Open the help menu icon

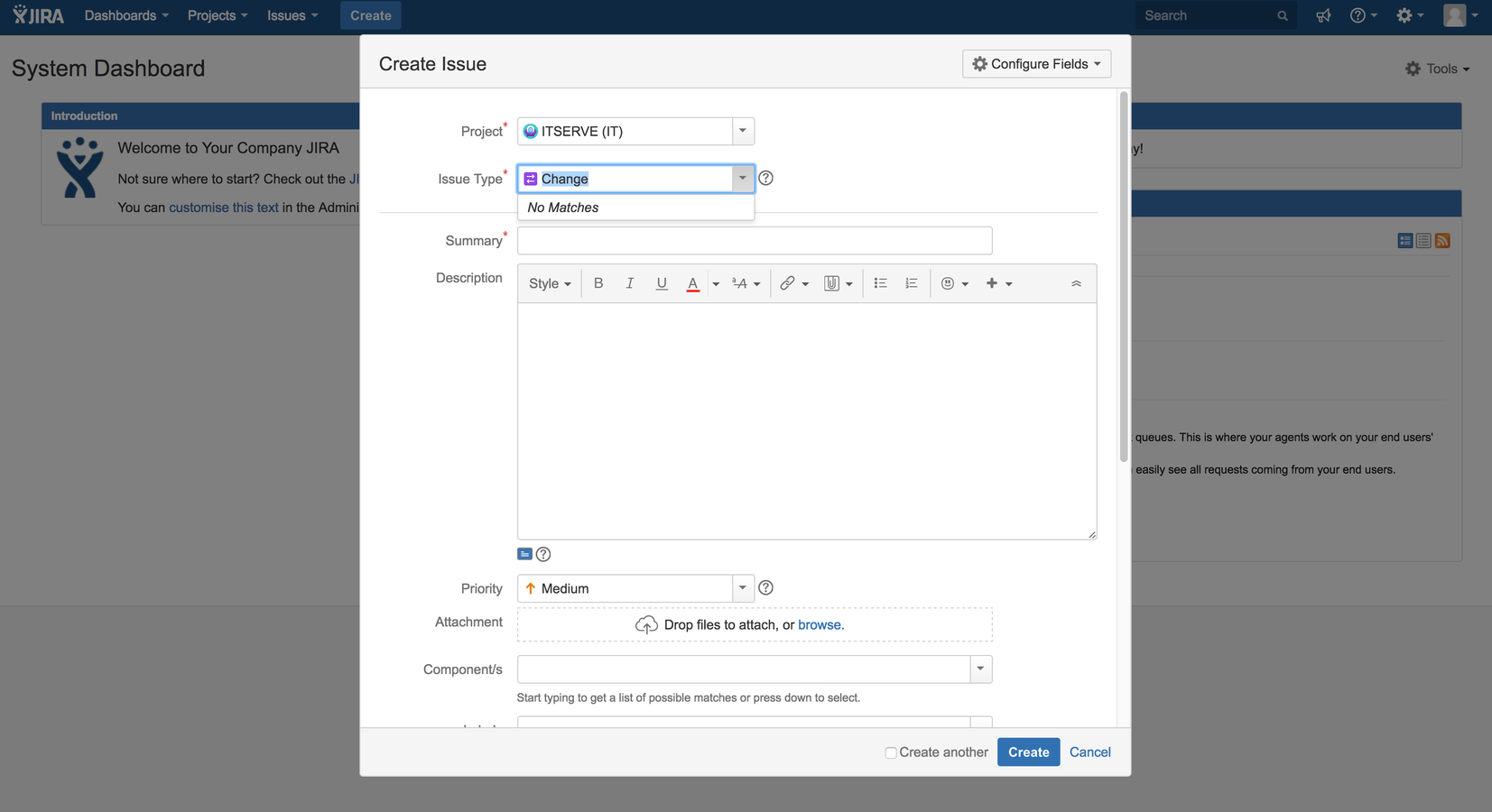tap(1363, 15)
